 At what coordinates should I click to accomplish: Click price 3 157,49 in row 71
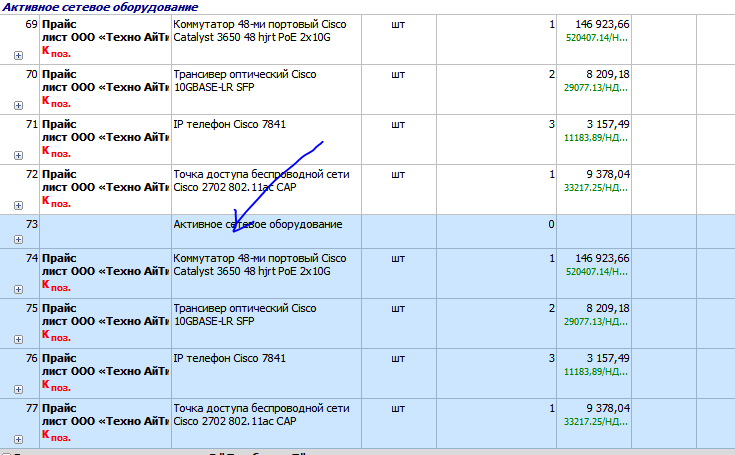(x=608, y=124)
